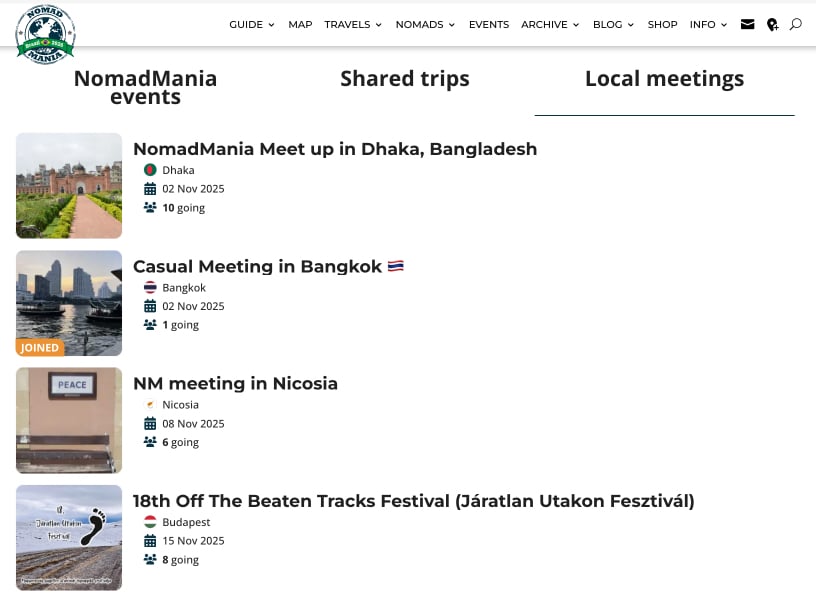Screen dimensions: 816x599
Task: Open NomadMania Meet up in Dhaka link
Action: click(x=335, y=149)
